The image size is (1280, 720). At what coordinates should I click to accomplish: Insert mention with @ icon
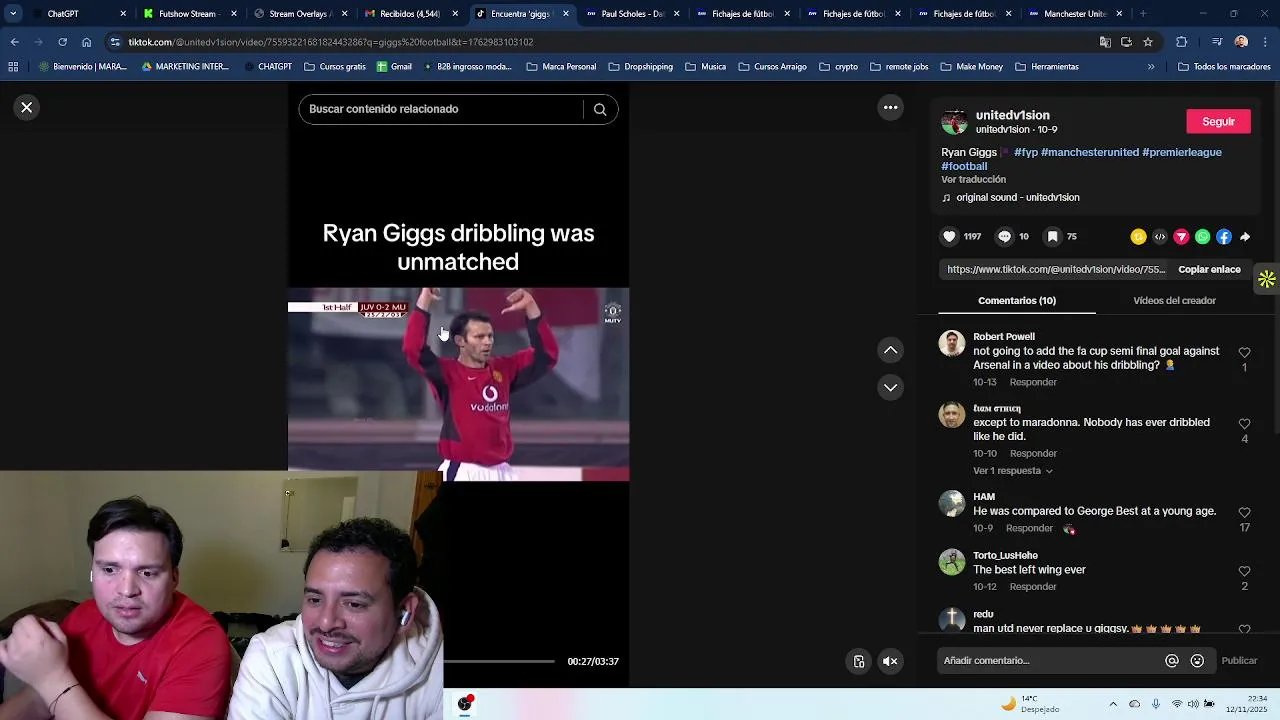1172,661
